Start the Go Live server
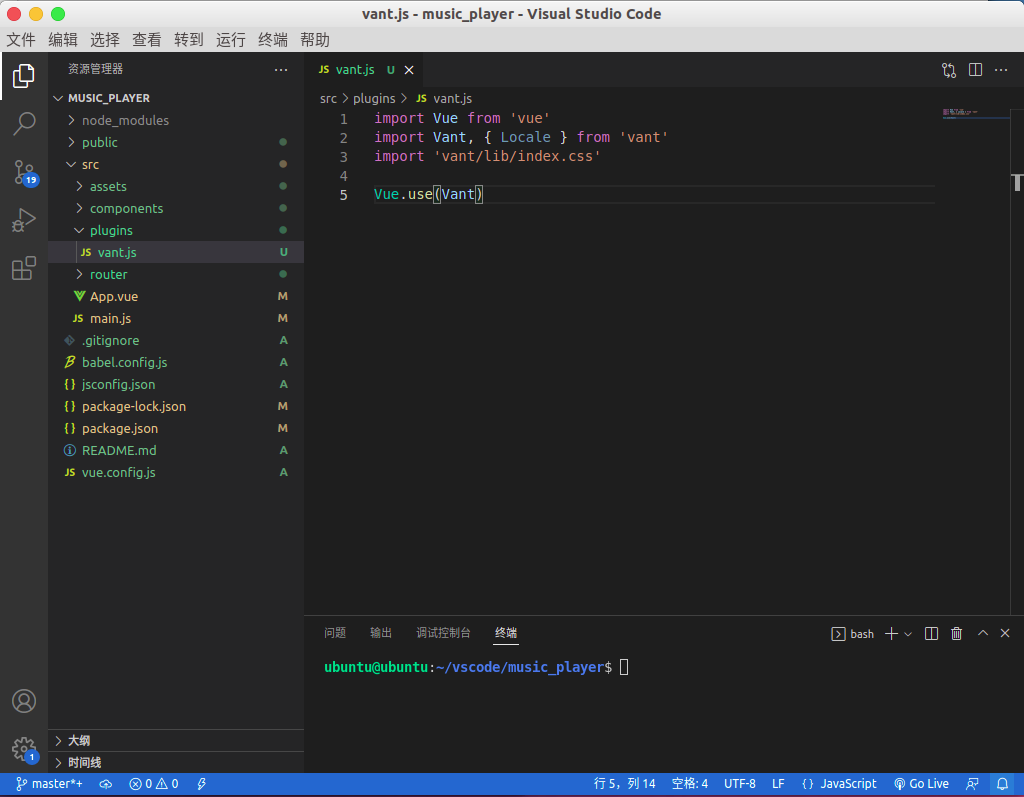Viewport: 1024px width, 797px height. [x=921, y=784]
